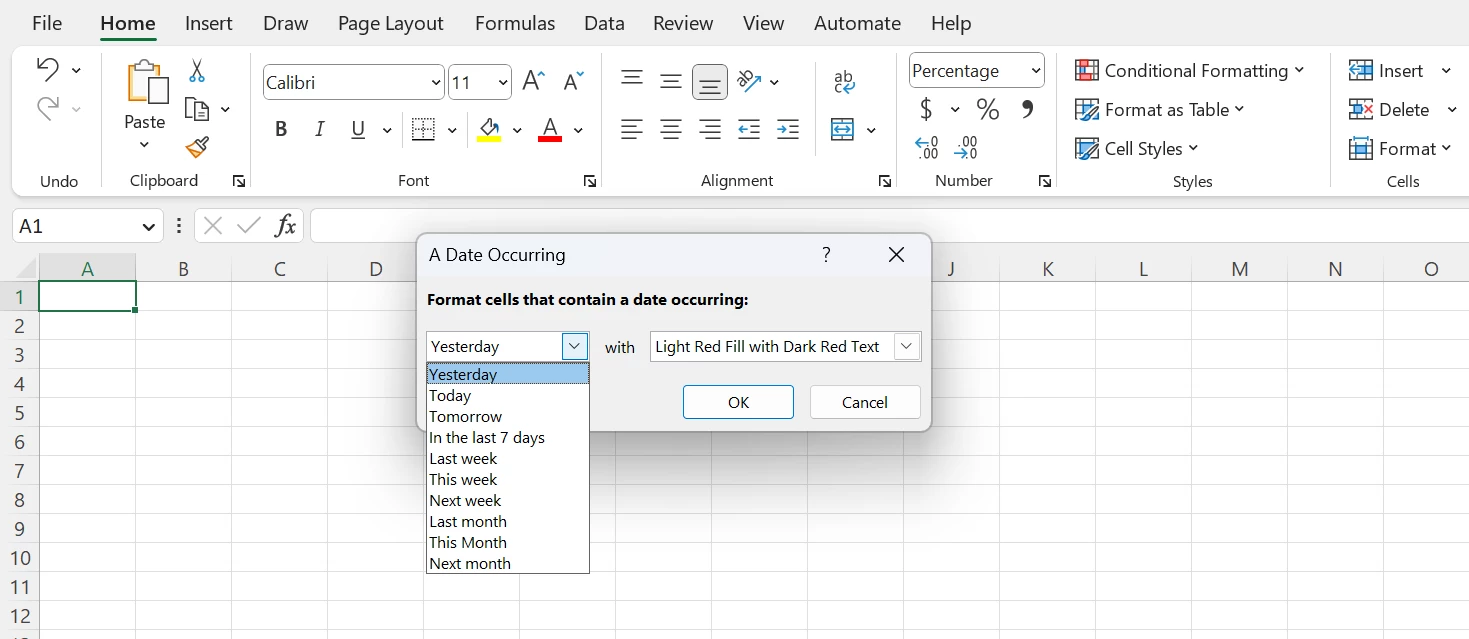Click the yellow Fill Color swatch
The image size is (1469, 639).
coord(489,130)
